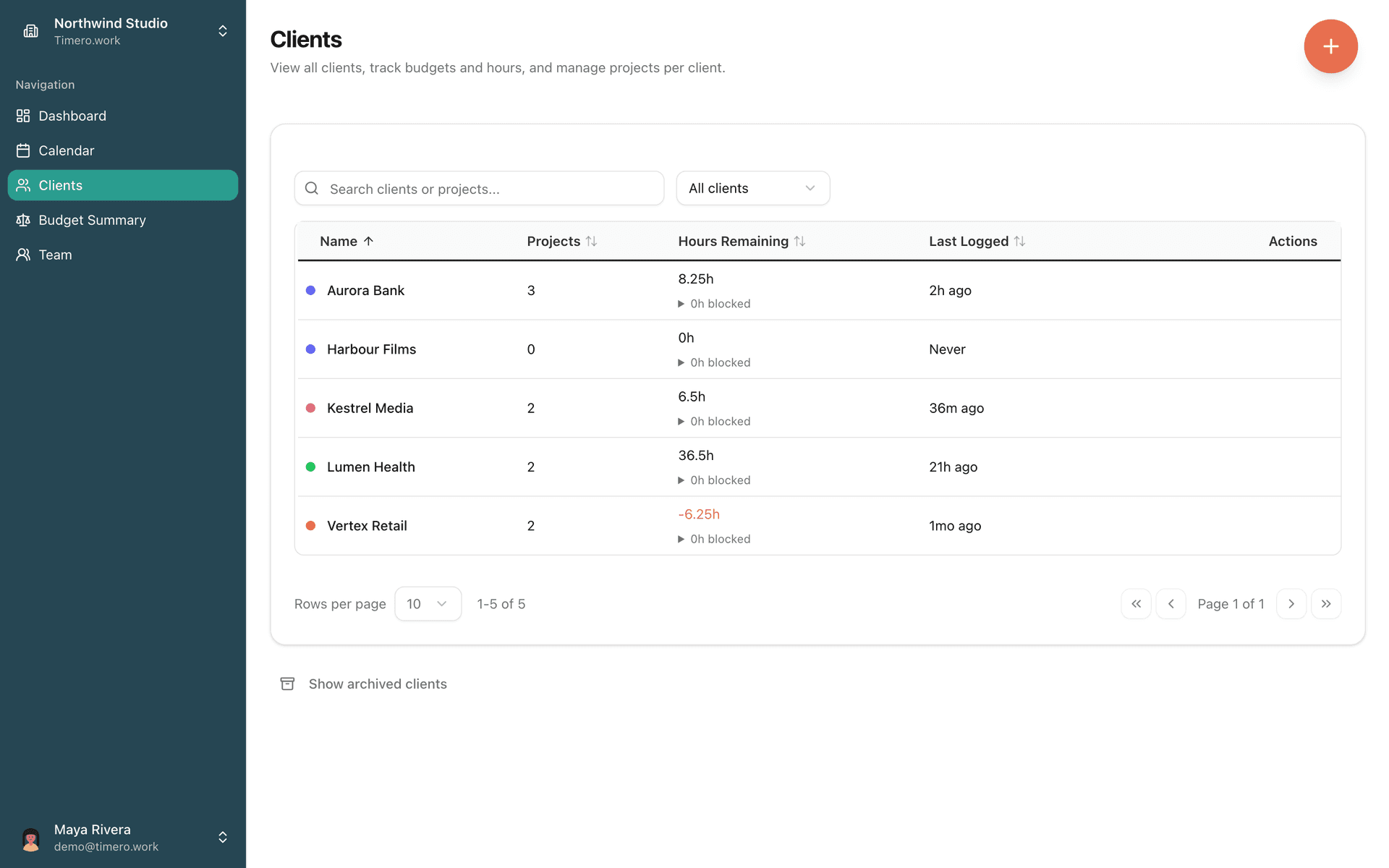Open the Dashboard navigation item

[x=123, y=116]
